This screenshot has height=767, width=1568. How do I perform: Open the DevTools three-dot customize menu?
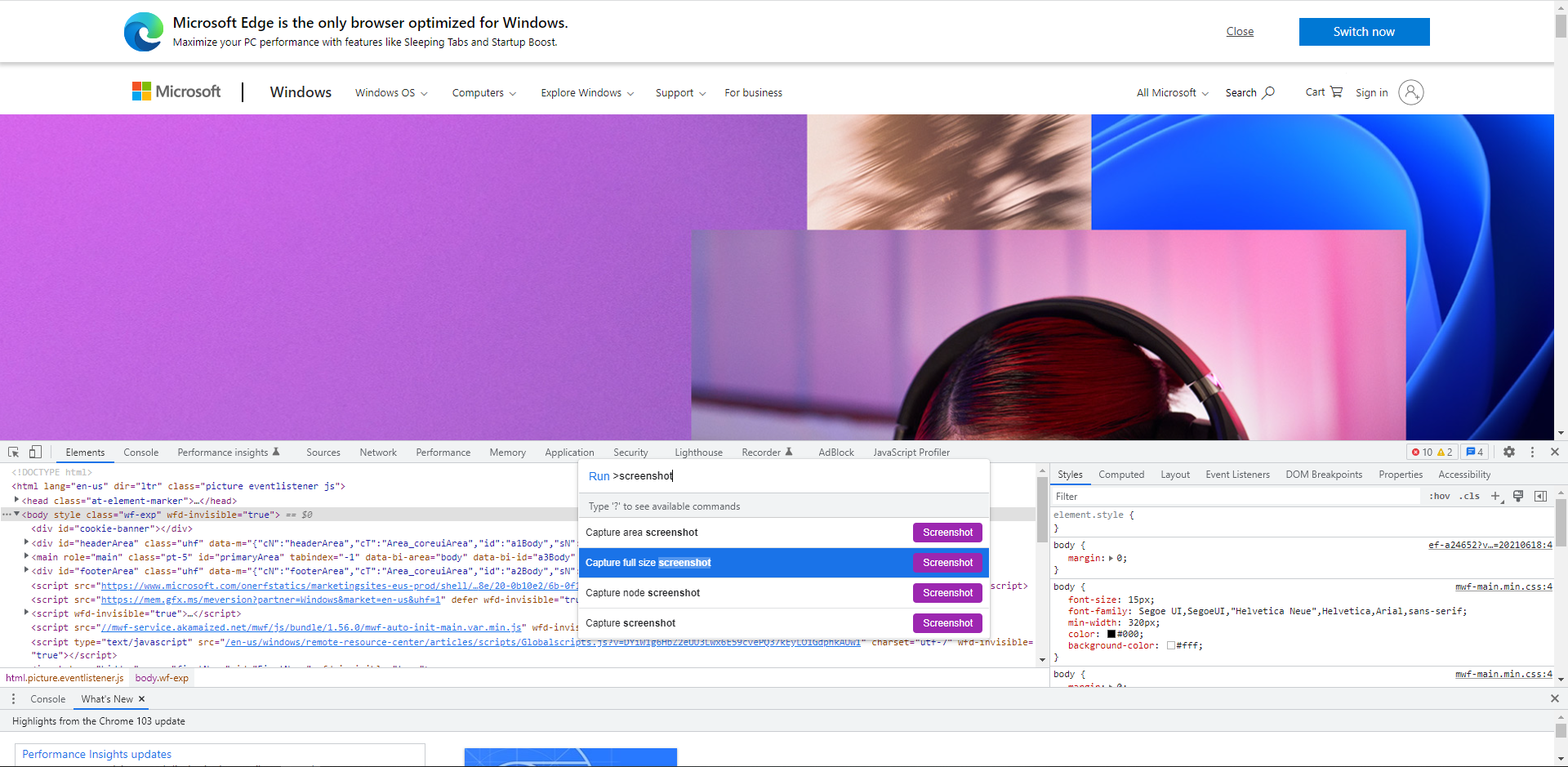(x=1532, y=452)
